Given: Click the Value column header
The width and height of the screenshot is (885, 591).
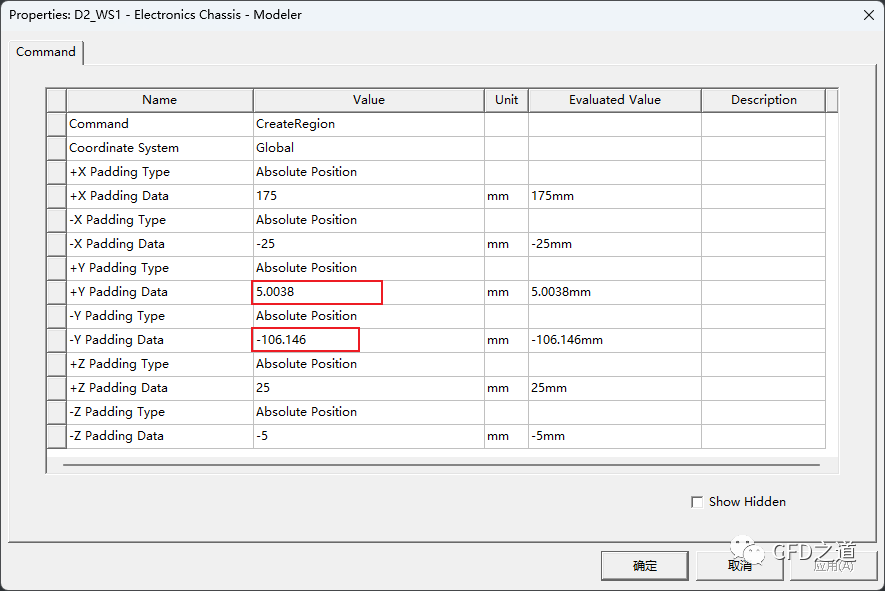Looking at the screenshot, I should 368,100.
